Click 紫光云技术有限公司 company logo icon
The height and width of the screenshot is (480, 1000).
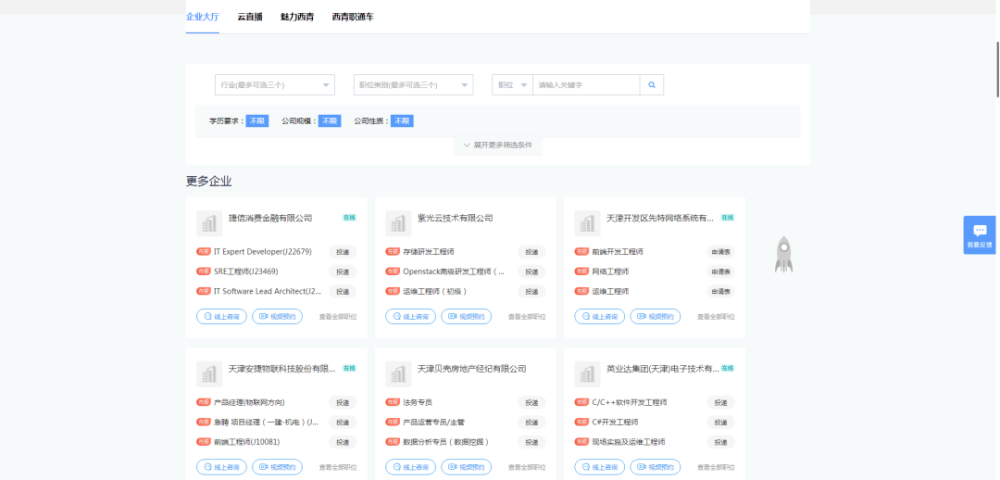click(x=398, y=223)
